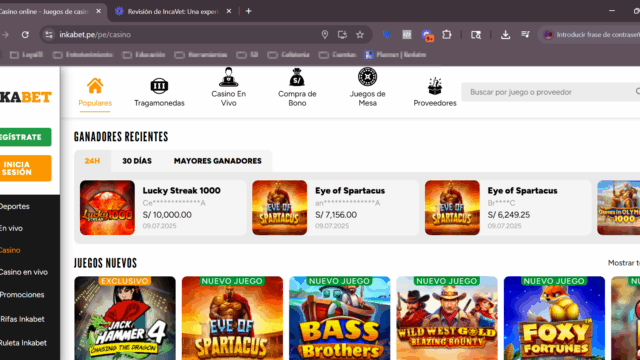The image size is (640, 360).
Task: Open the Gates of Olympus 1000 winner thumbnail
Action: [619, 207]
